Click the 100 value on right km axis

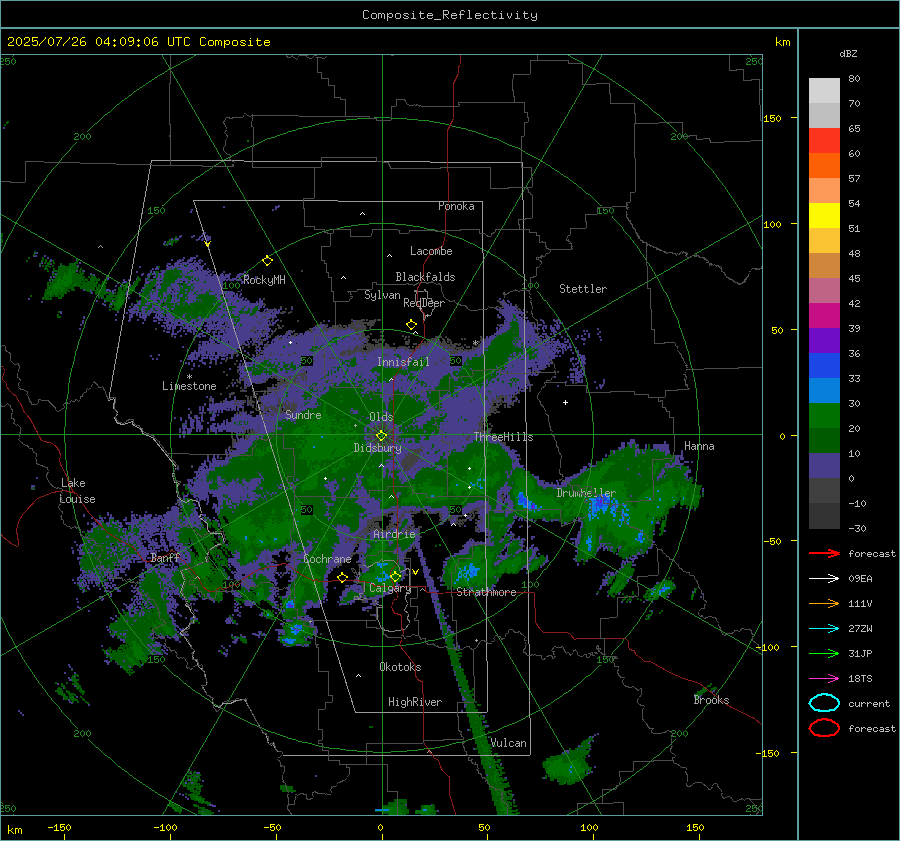772,224
